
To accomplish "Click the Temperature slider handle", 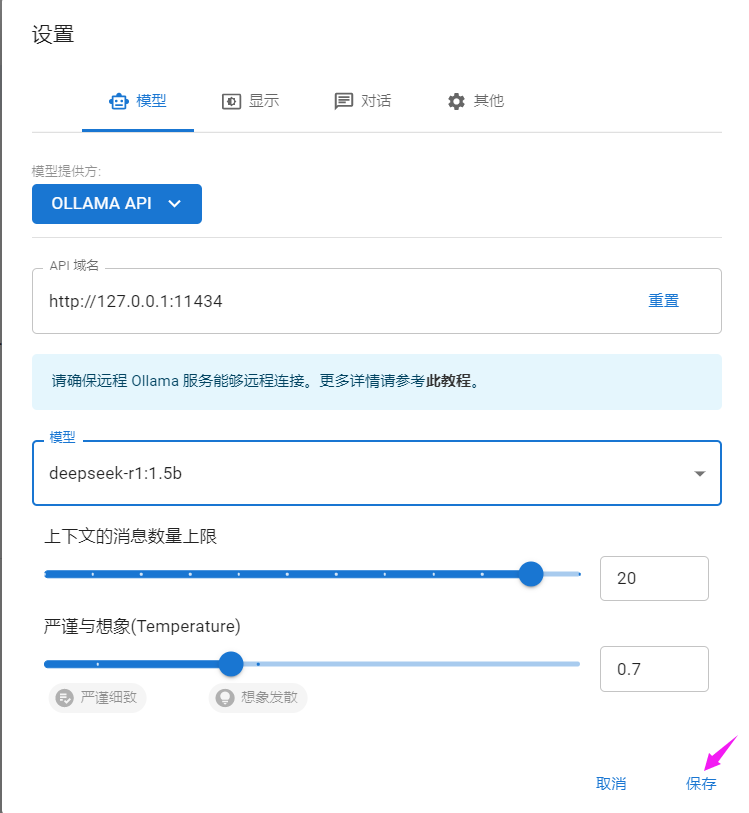I will point(231,664).
